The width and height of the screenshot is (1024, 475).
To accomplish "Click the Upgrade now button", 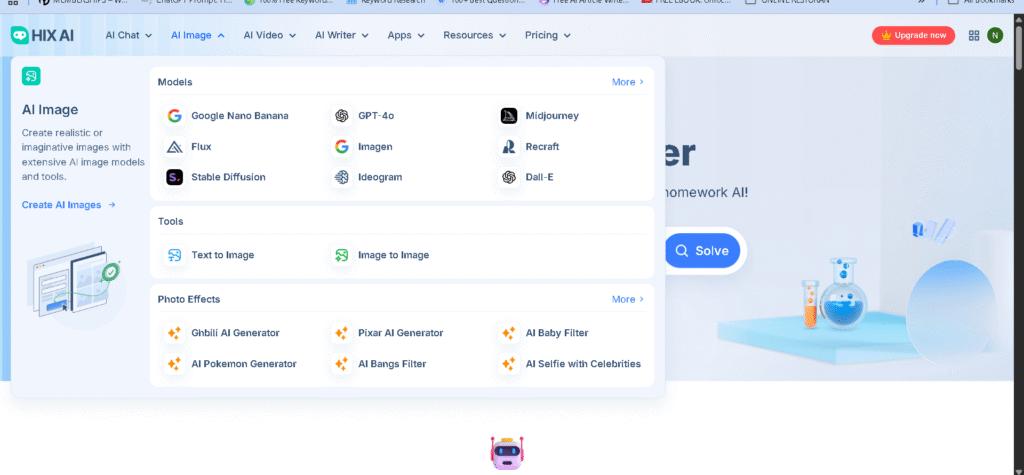I will click(913, 36).
